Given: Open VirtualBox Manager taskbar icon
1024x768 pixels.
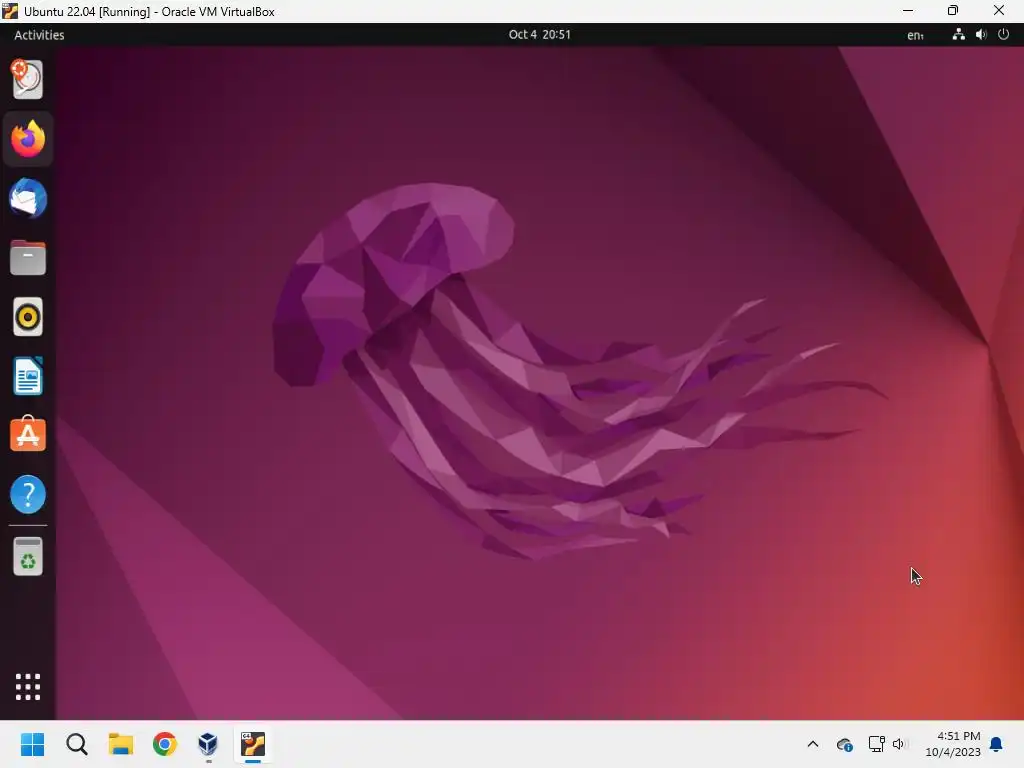Looking at the screenshot, I should point(208,744).
